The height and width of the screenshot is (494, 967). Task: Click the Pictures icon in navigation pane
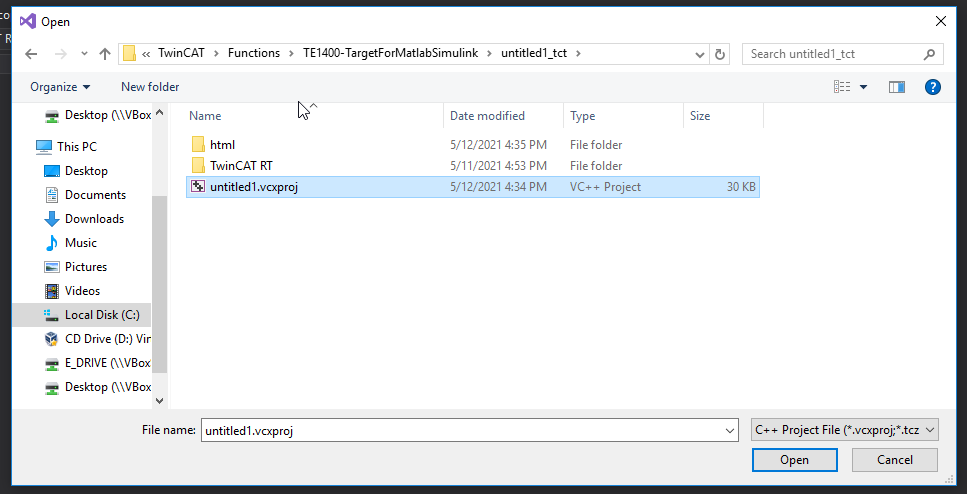tap(52, 267)
